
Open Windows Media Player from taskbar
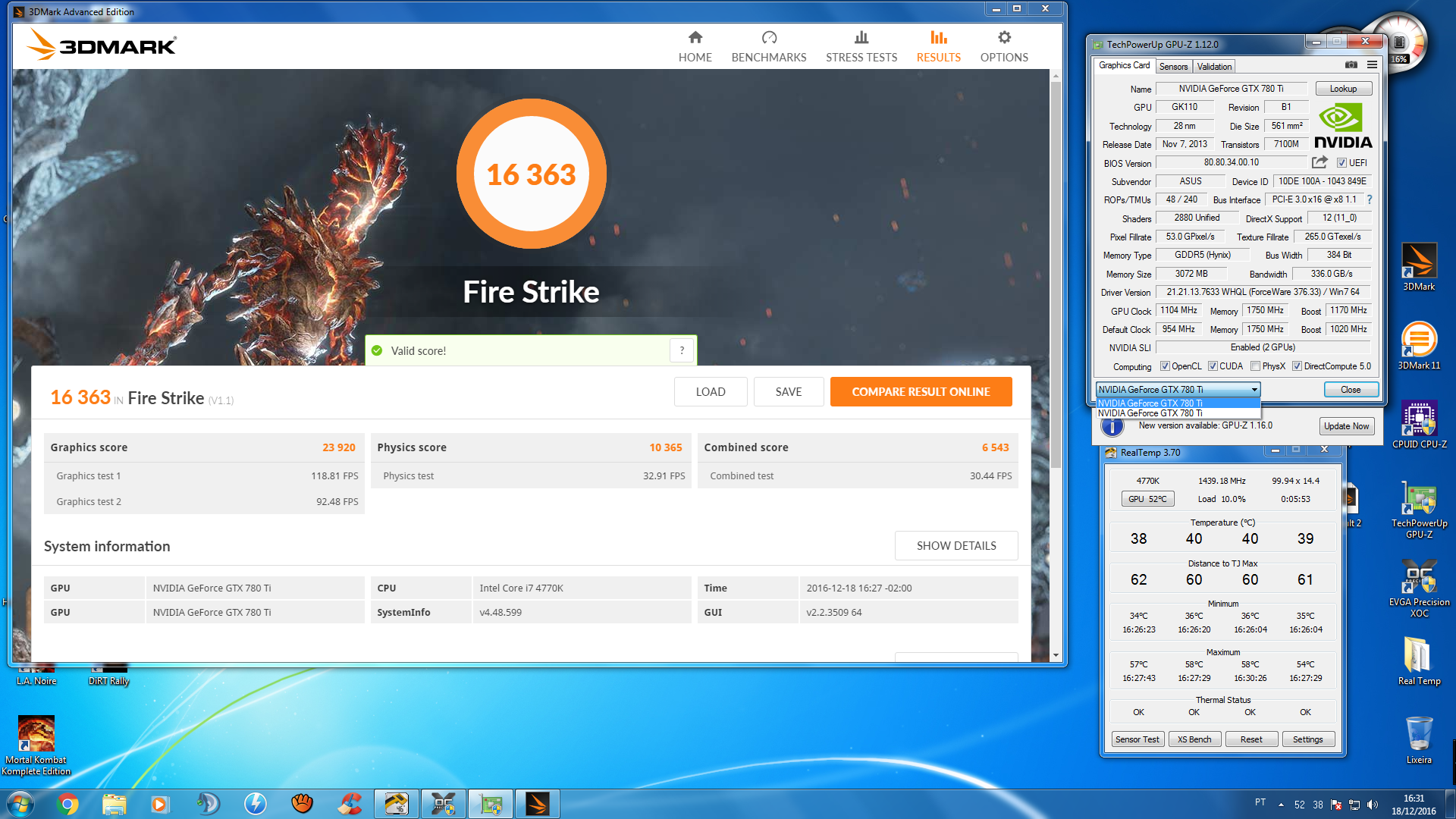point(160,804)
